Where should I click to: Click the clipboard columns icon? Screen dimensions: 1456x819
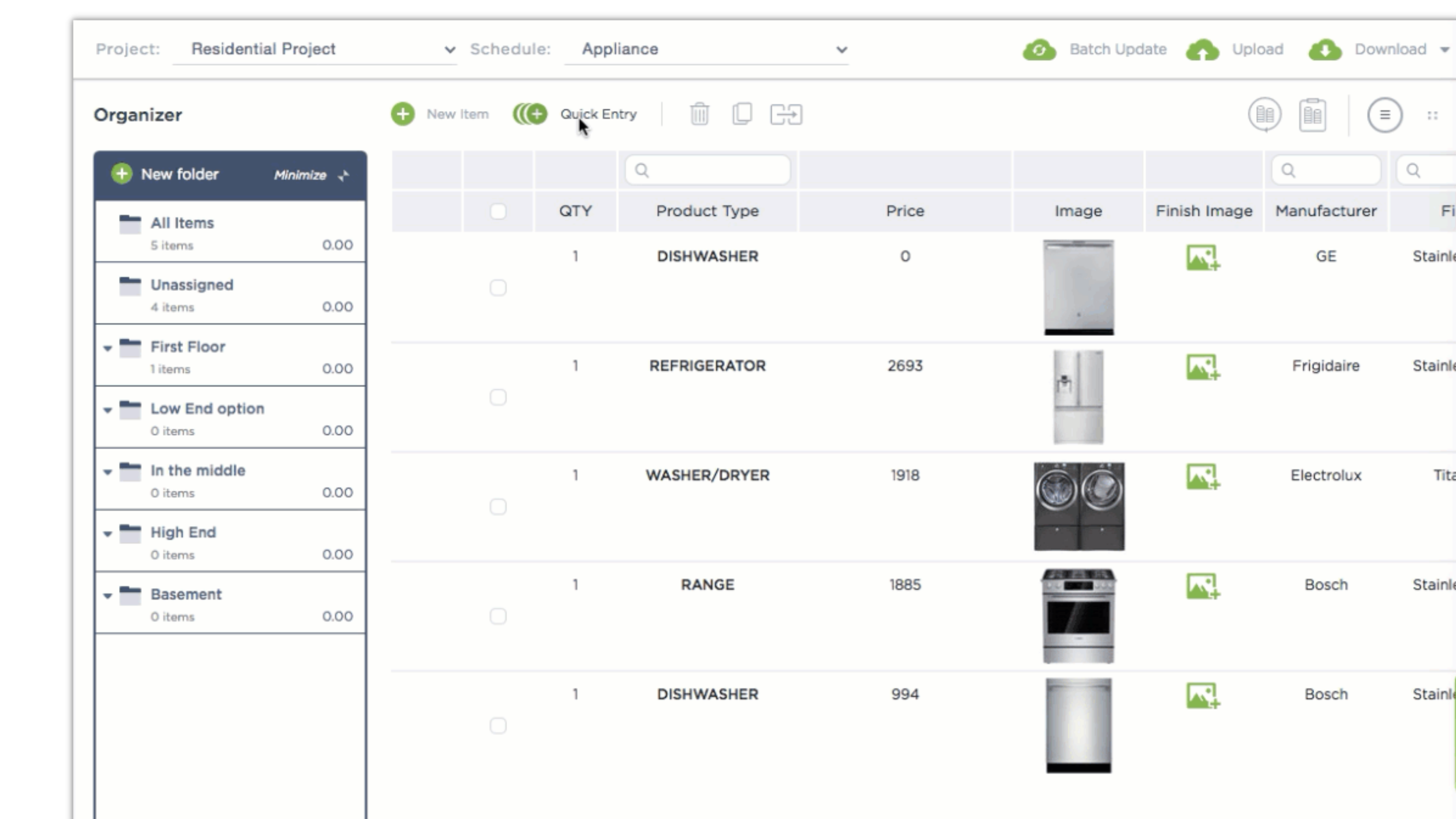[1312, 115]
